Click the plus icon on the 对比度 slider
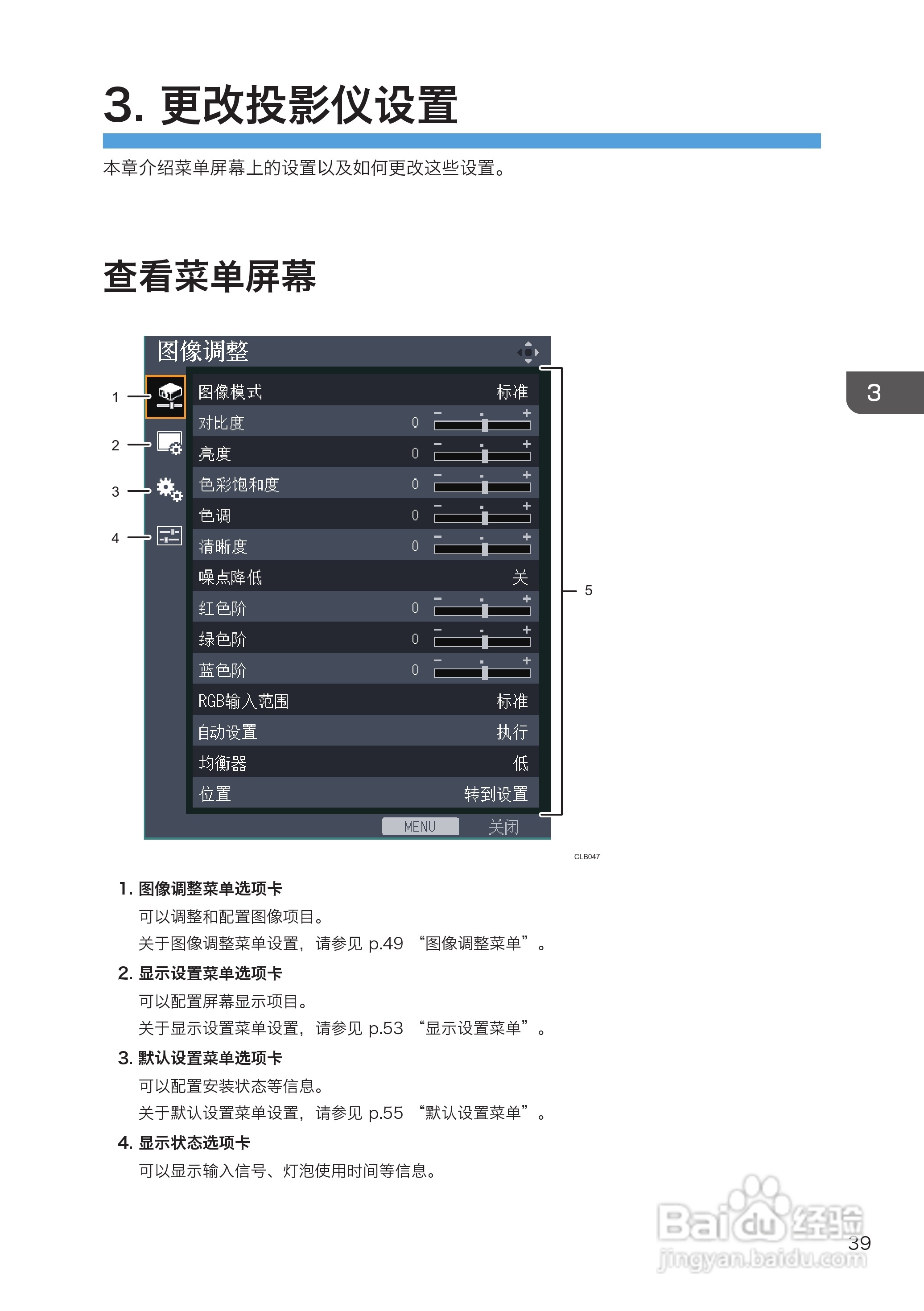The width and height of the screenshot is (924, 1311). click(x=527, y=413)
